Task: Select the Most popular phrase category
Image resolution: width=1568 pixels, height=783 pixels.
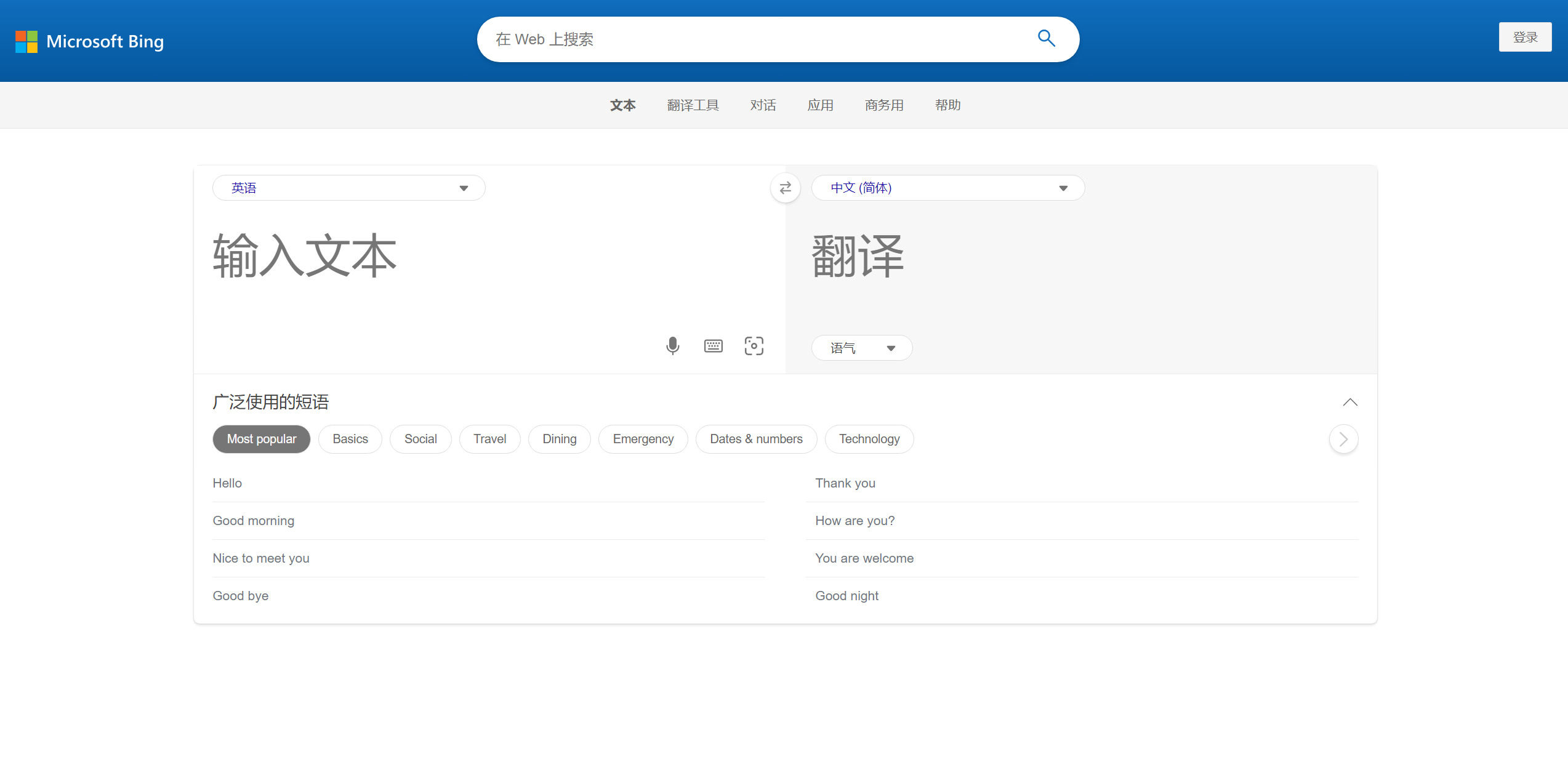Action: 261,439
